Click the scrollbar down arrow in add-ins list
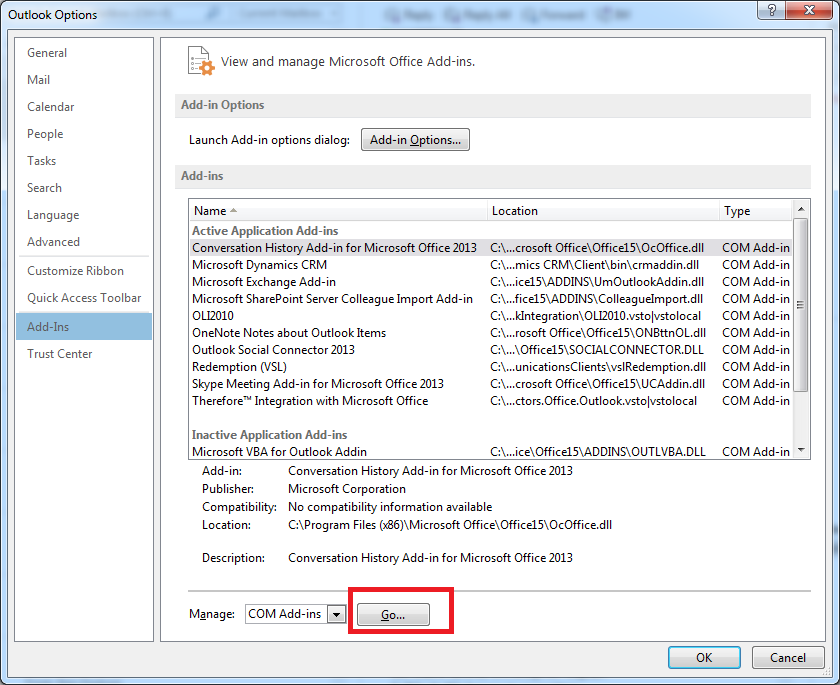The height and width of the screenshot is (685, 840). pyautogui.click(x=802, y=452)
